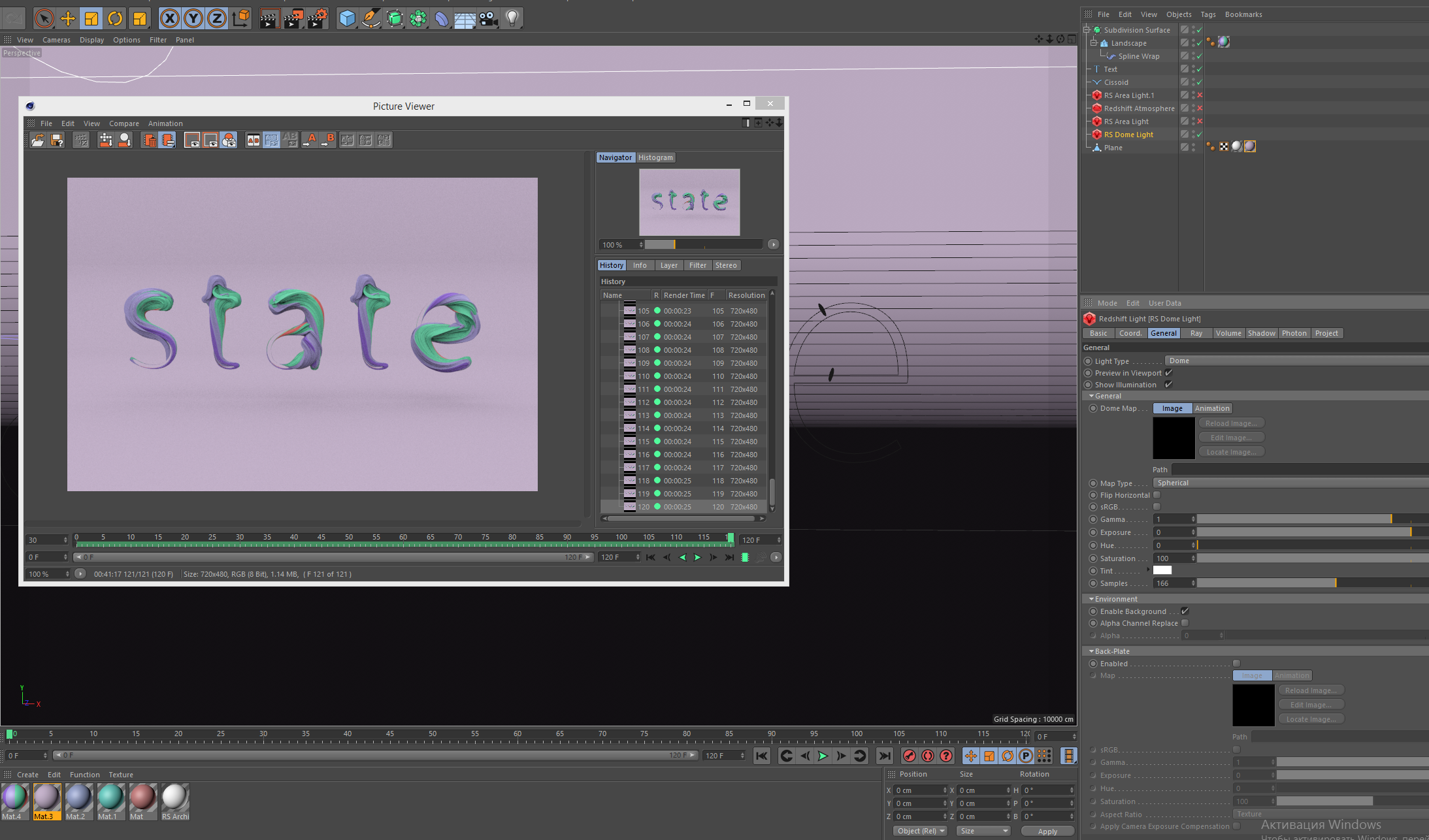Click the Tint white color swatch
Image resolution: width=1429 pixels, height=840 pixels.
click(x=1162, y=570)
